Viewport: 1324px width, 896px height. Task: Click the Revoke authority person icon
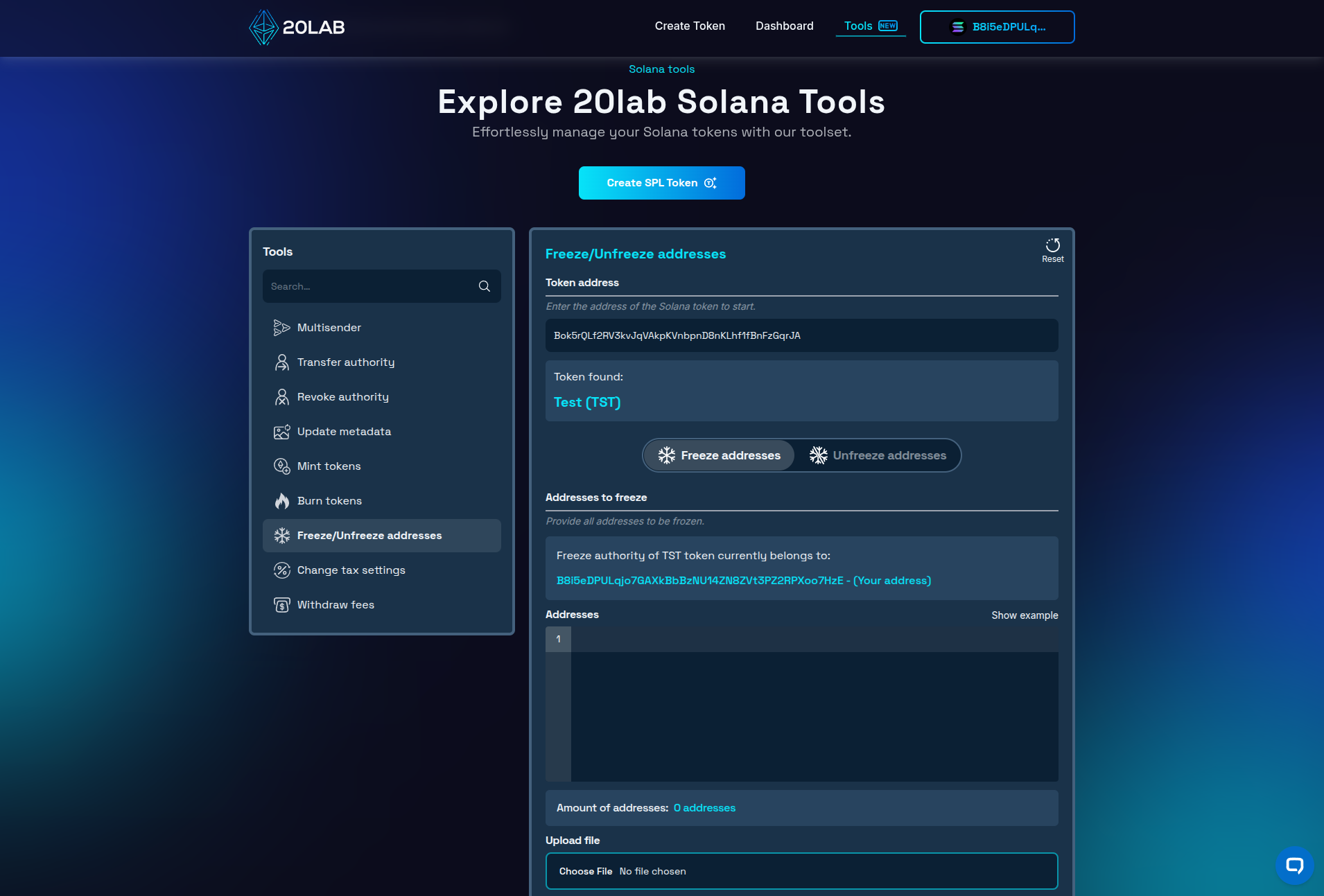click(281, 397)
